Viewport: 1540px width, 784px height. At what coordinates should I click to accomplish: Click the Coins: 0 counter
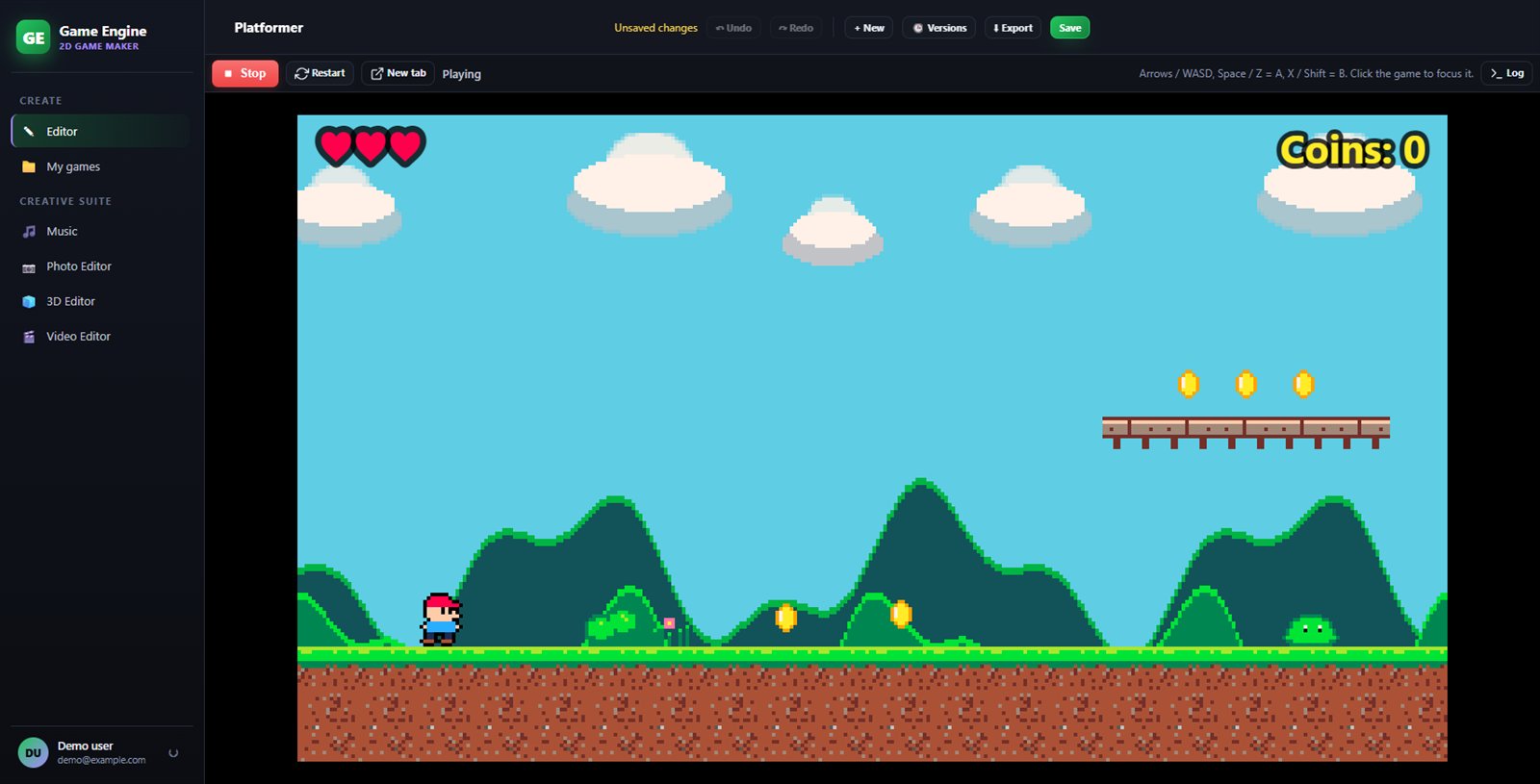(1353, 150)
